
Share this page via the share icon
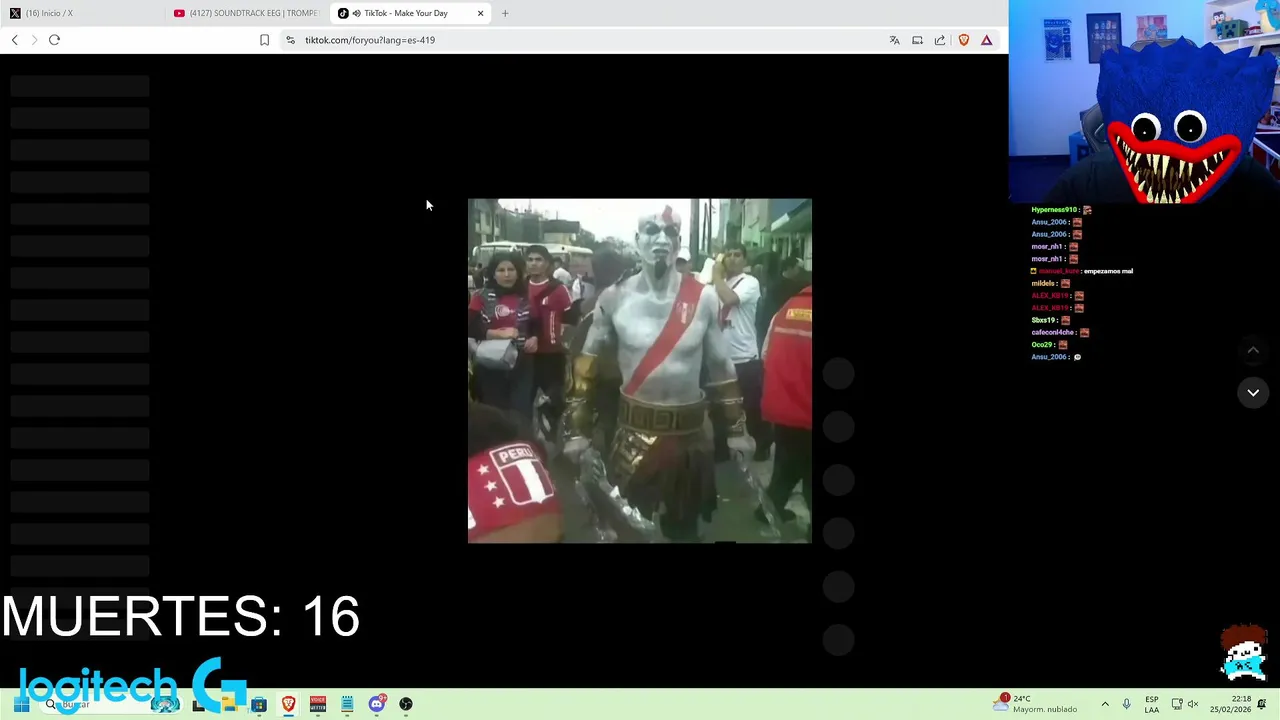click(x=940, y=40)
